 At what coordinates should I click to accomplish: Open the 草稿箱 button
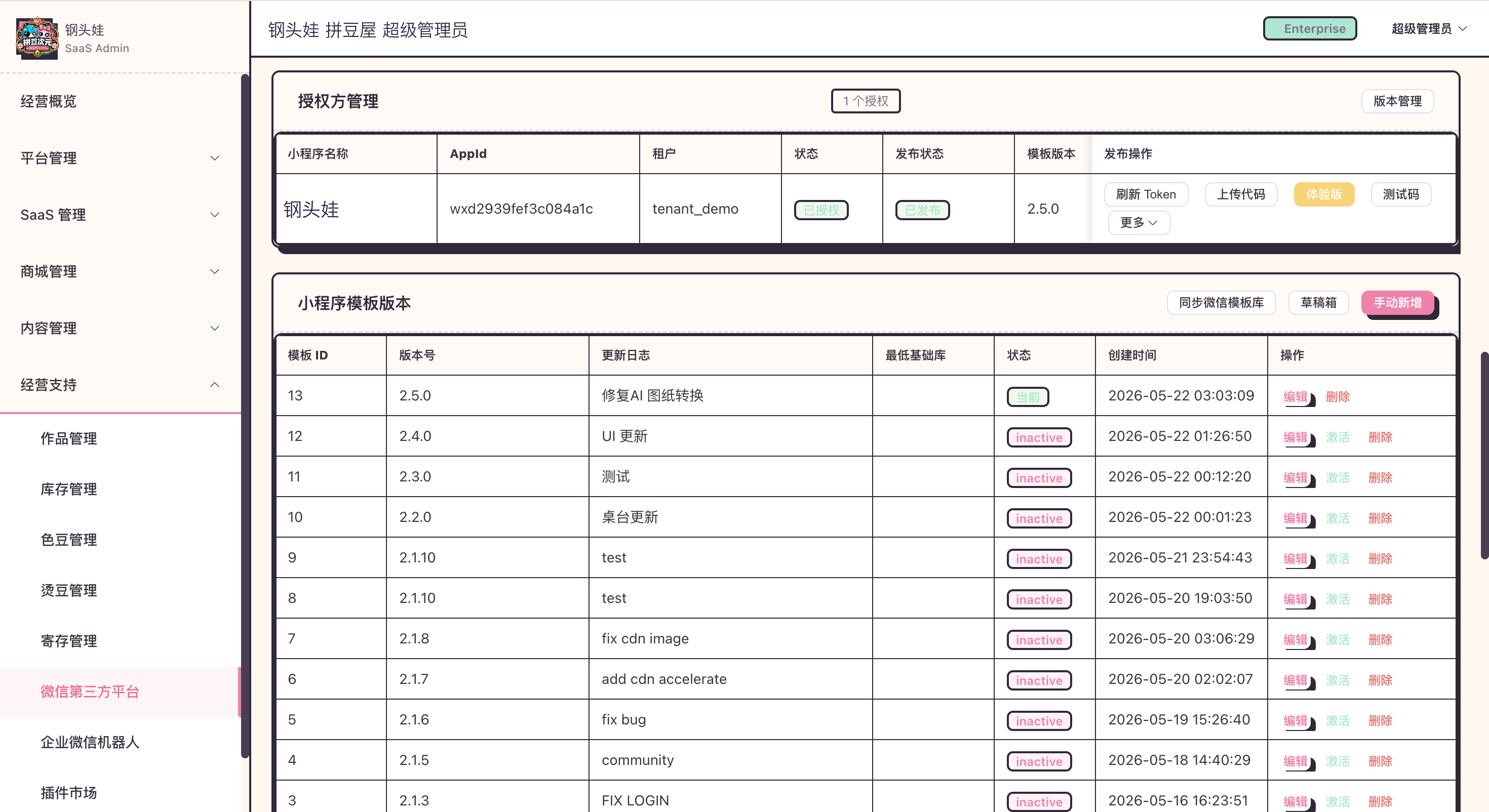pyautogui.click(x=1318, y=303)
